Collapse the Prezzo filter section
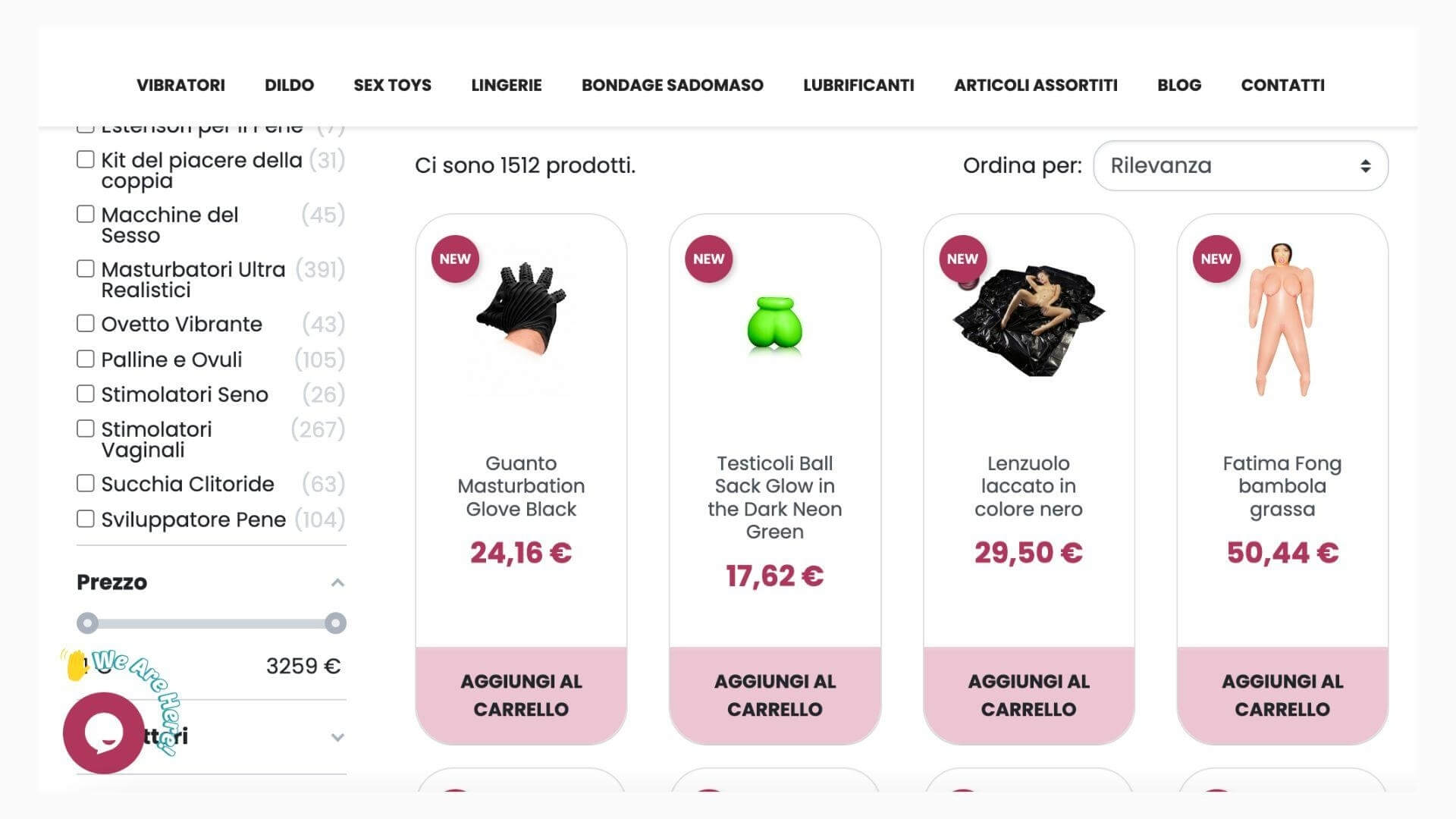 click(337, 582)
